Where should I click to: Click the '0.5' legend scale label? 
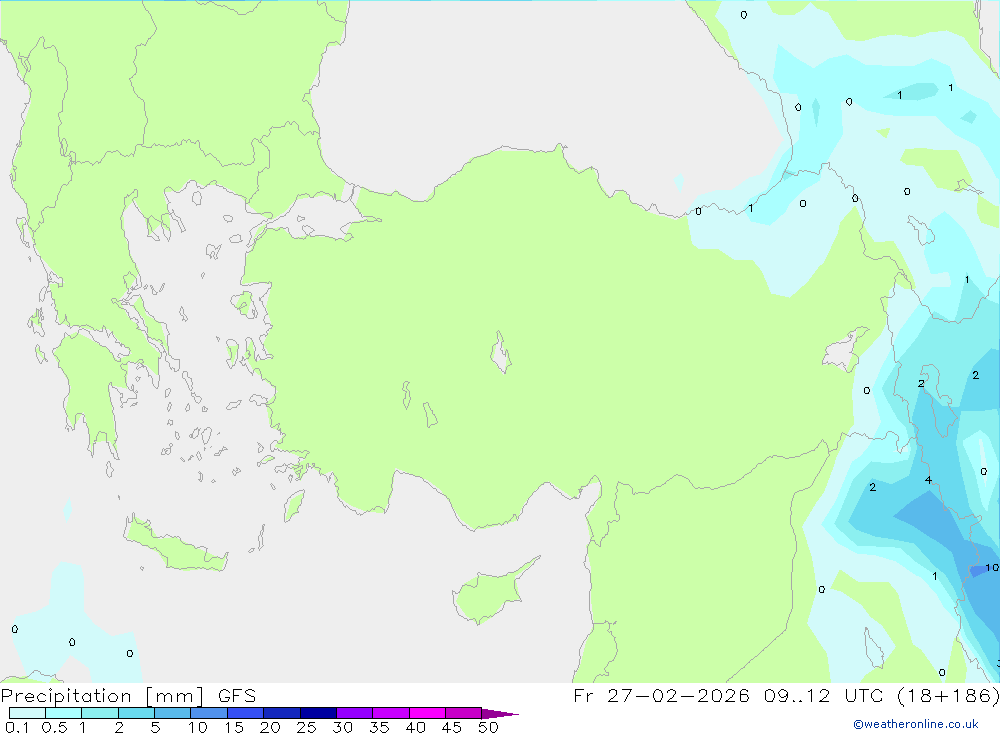coord(54,727)
